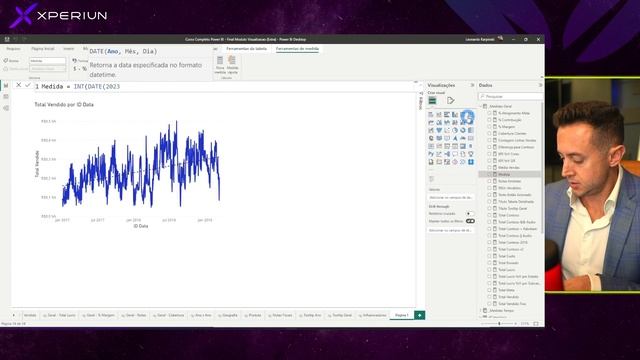Image resolution: width=640 pixels, height=360 pixels.
Task: Switch to Model view in left sidebar
Action: click(x=6, y=108)
